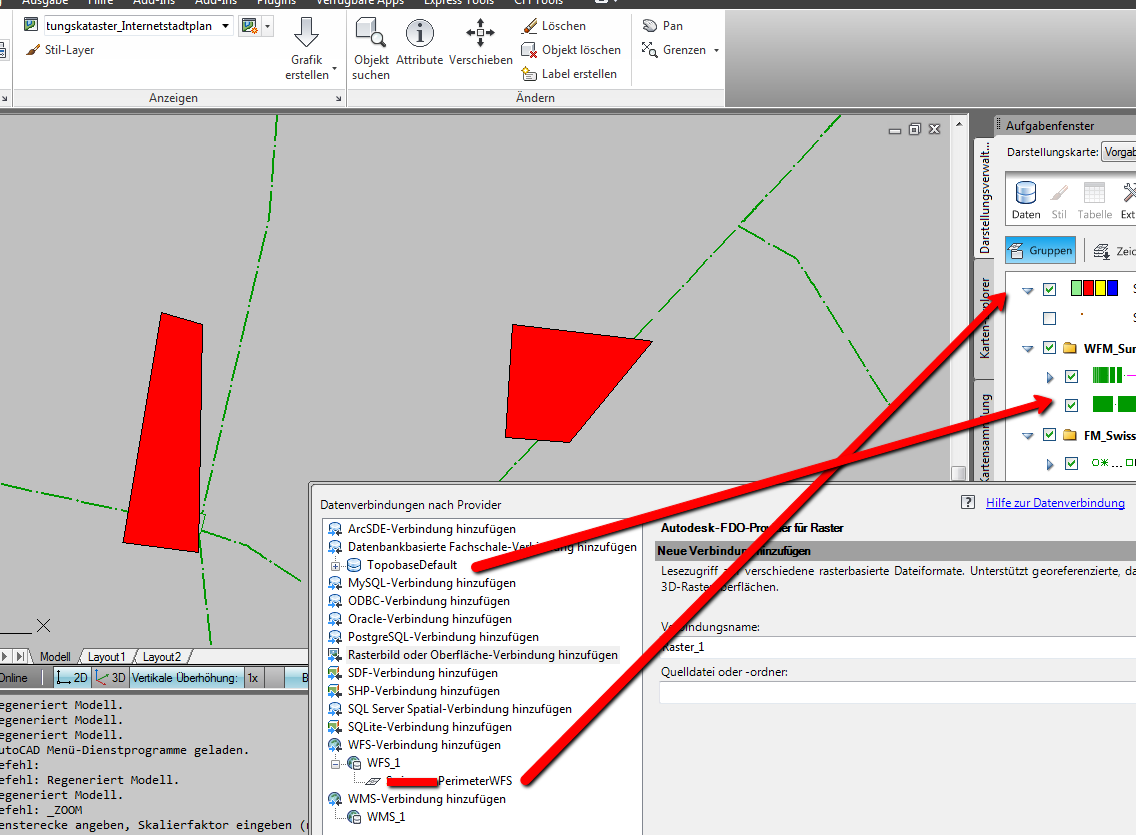1136x835 pixels.
Task: Click the Stil-Layer brush tool
Action: pos(60,50)
